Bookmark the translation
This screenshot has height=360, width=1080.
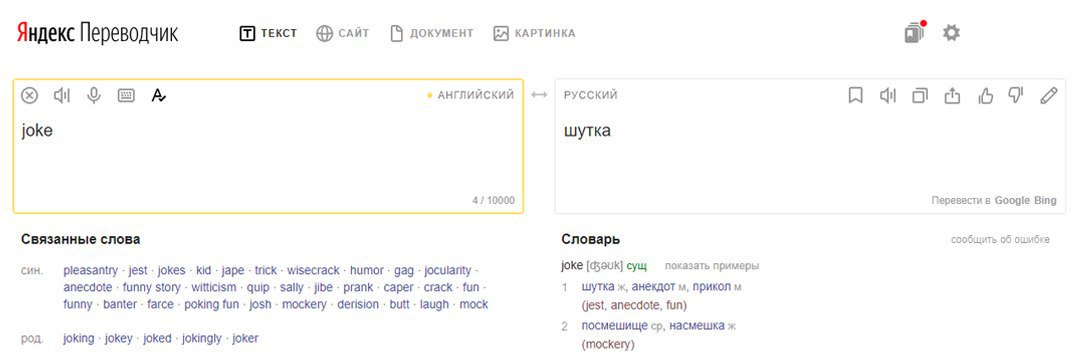point(855,96)
